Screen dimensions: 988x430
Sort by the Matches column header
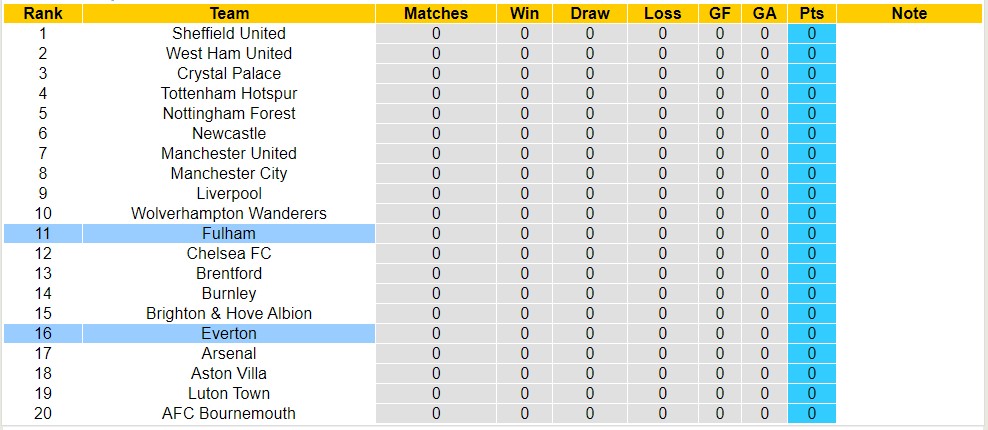point(436,13)
